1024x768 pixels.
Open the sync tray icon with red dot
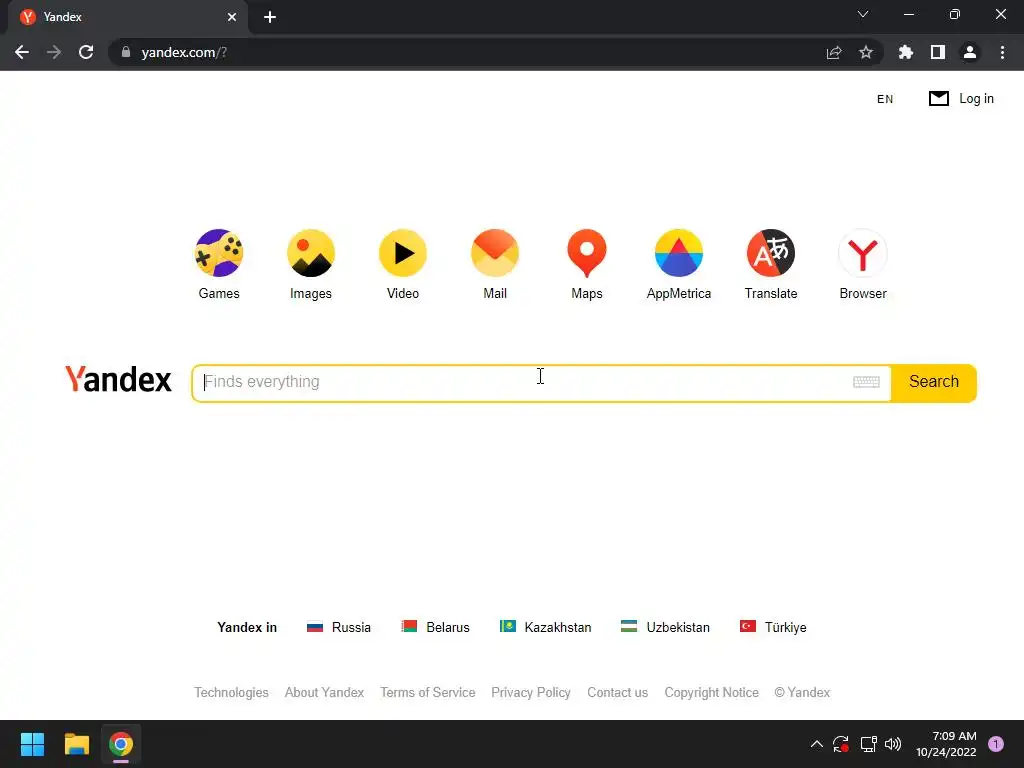tap(840, 744)
